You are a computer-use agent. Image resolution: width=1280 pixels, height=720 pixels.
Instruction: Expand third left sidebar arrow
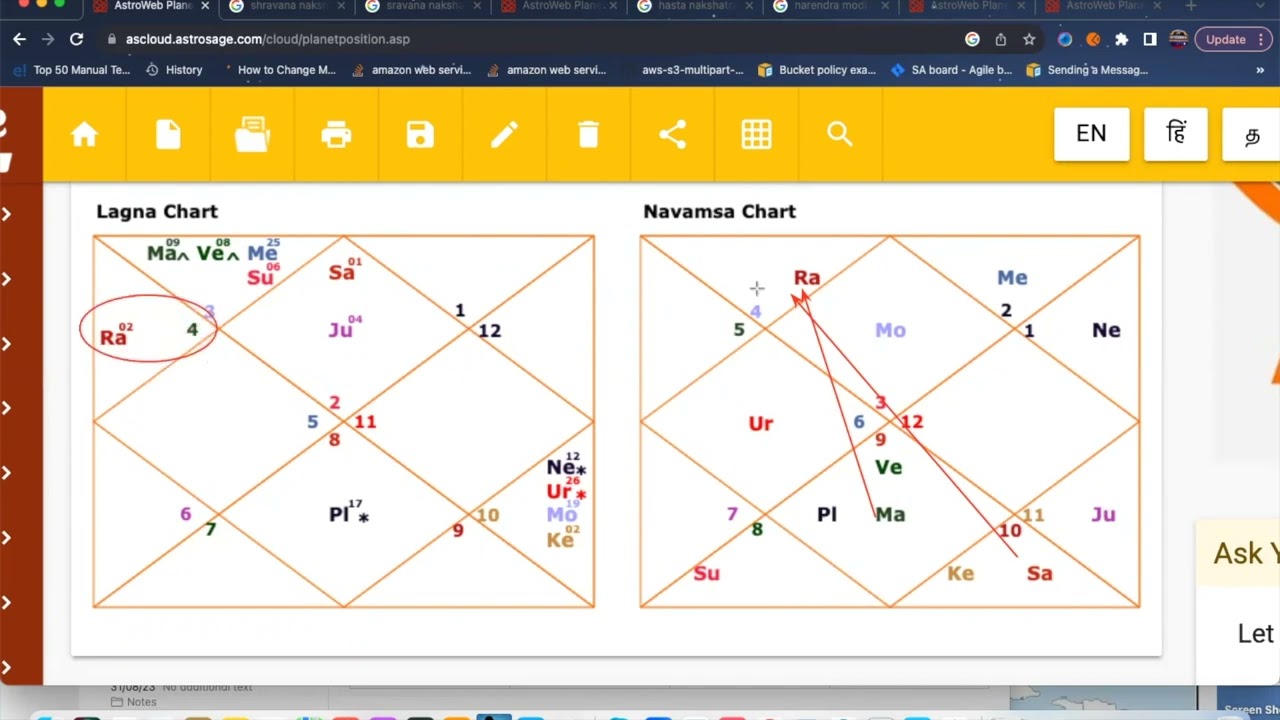tap(7, 344)
